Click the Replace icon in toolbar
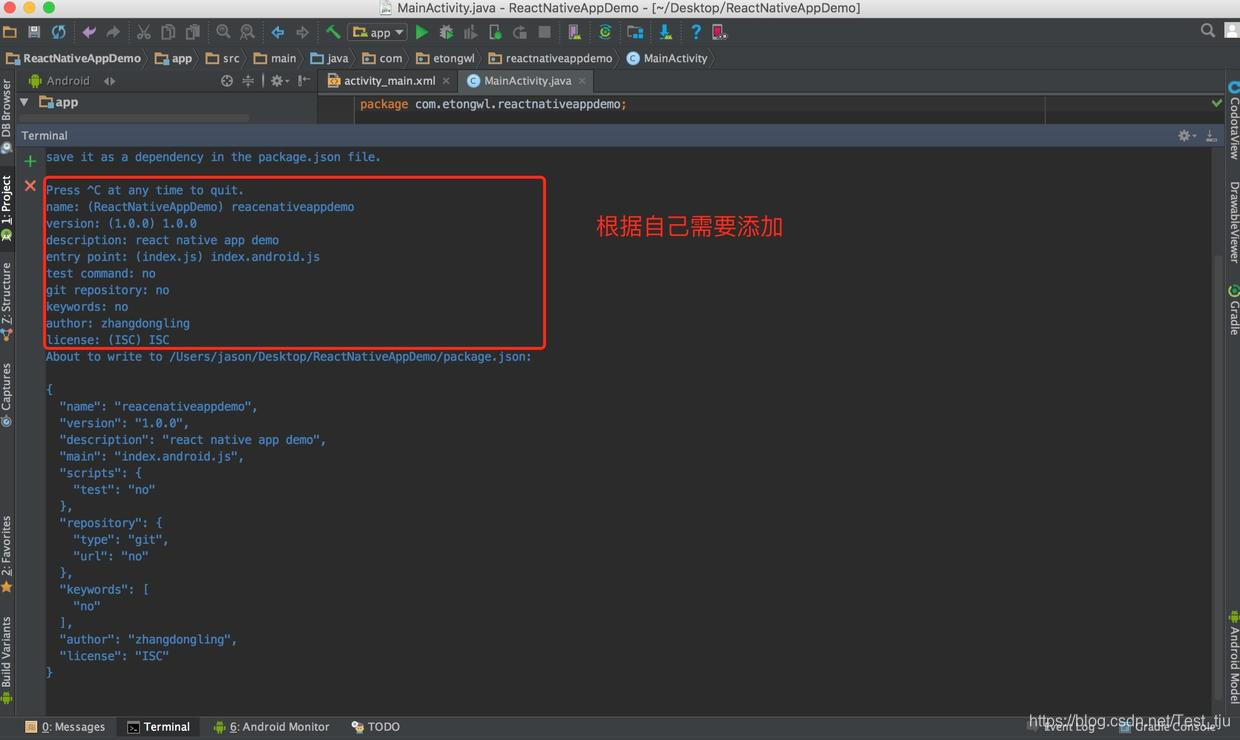 247,32
